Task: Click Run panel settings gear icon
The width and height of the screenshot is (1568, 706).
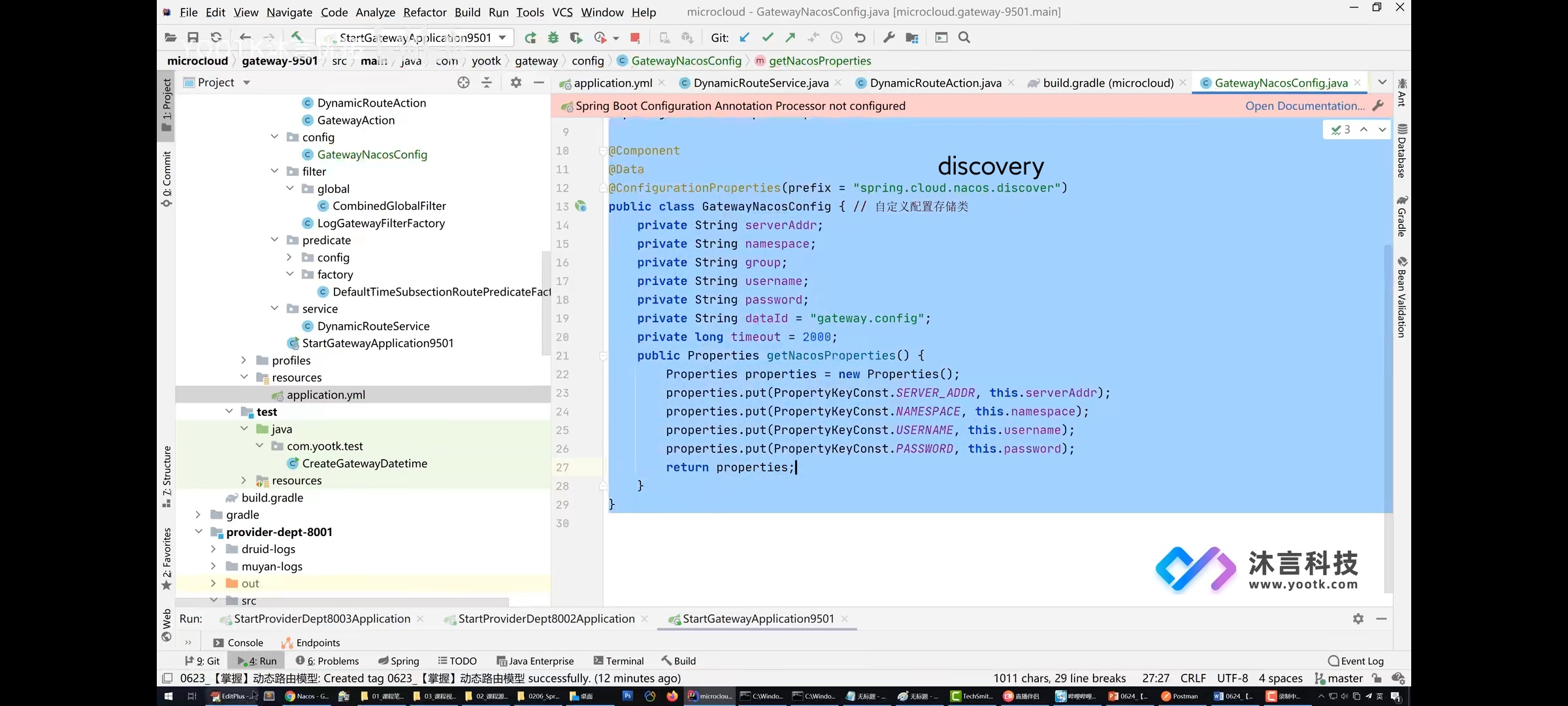Action: tap(1358, 618)
